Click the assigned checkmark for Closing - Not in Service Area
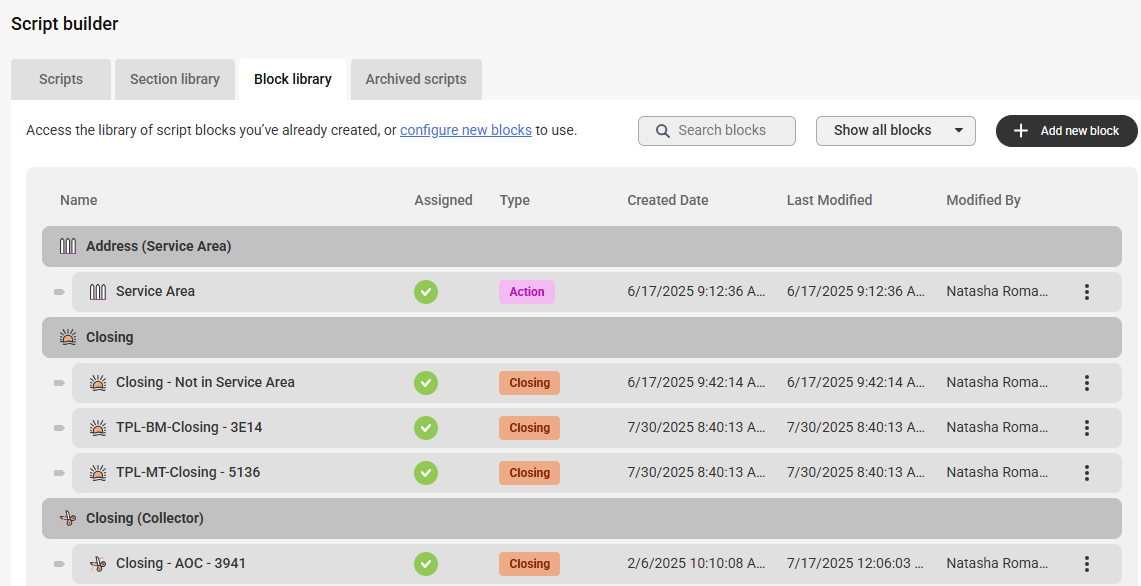1141x586 pixels. pos(426,383)
